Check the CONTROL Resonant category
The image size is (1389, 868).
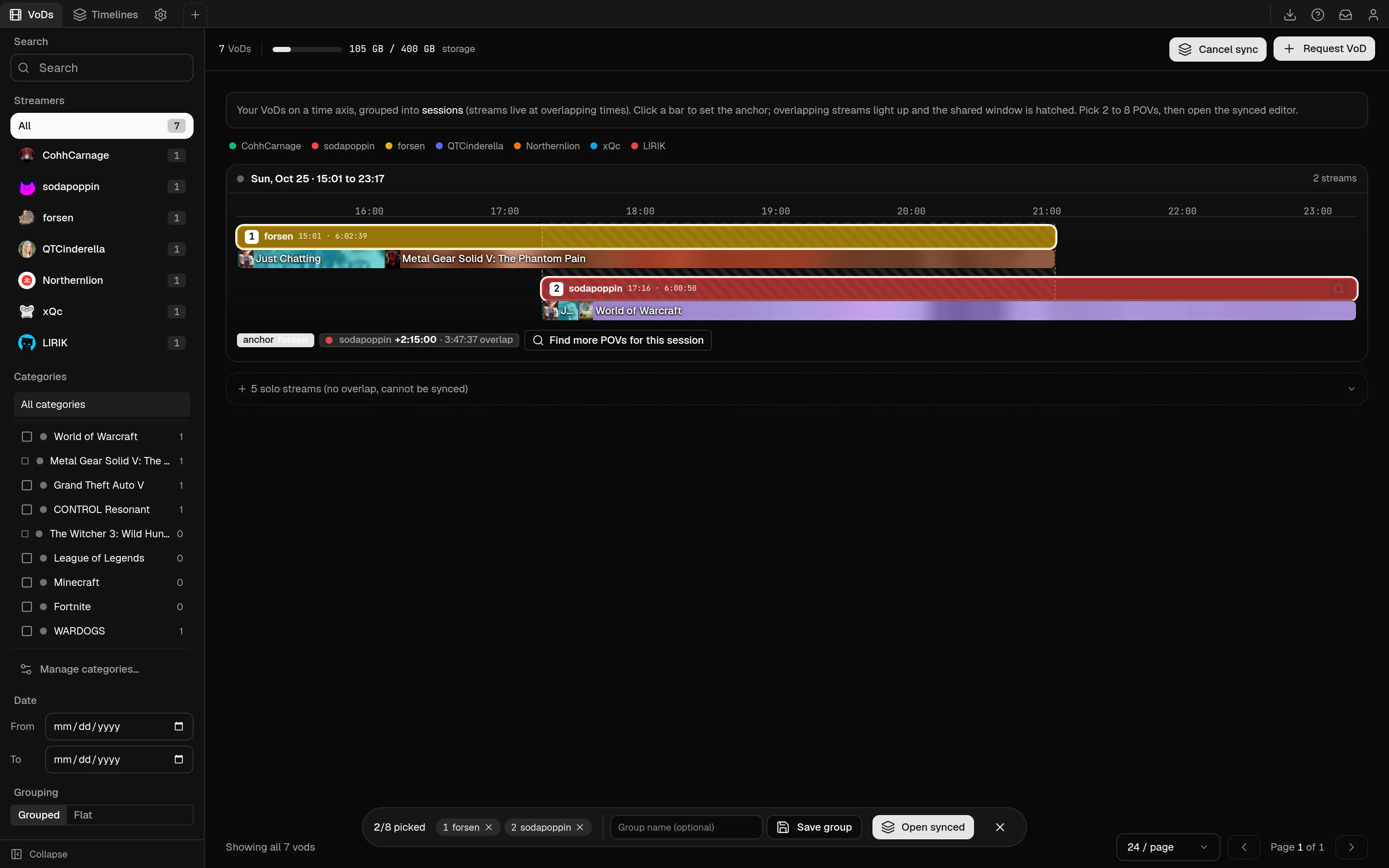pos(26,509)
